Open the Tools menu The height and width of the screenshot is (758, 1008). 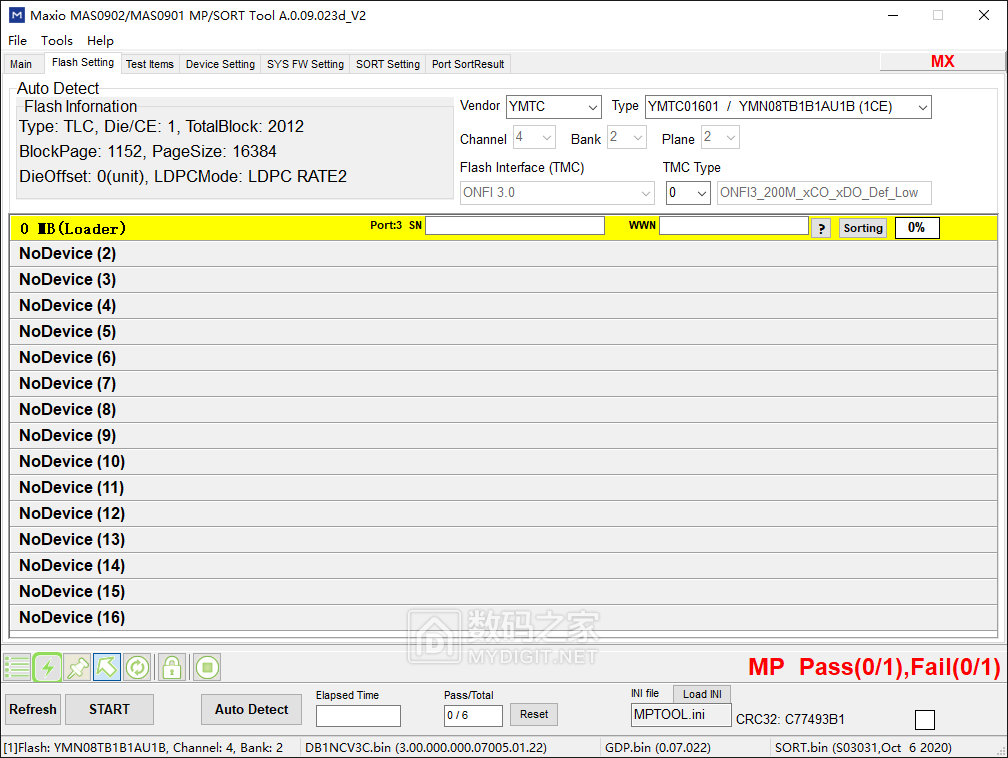pos(57,41)
